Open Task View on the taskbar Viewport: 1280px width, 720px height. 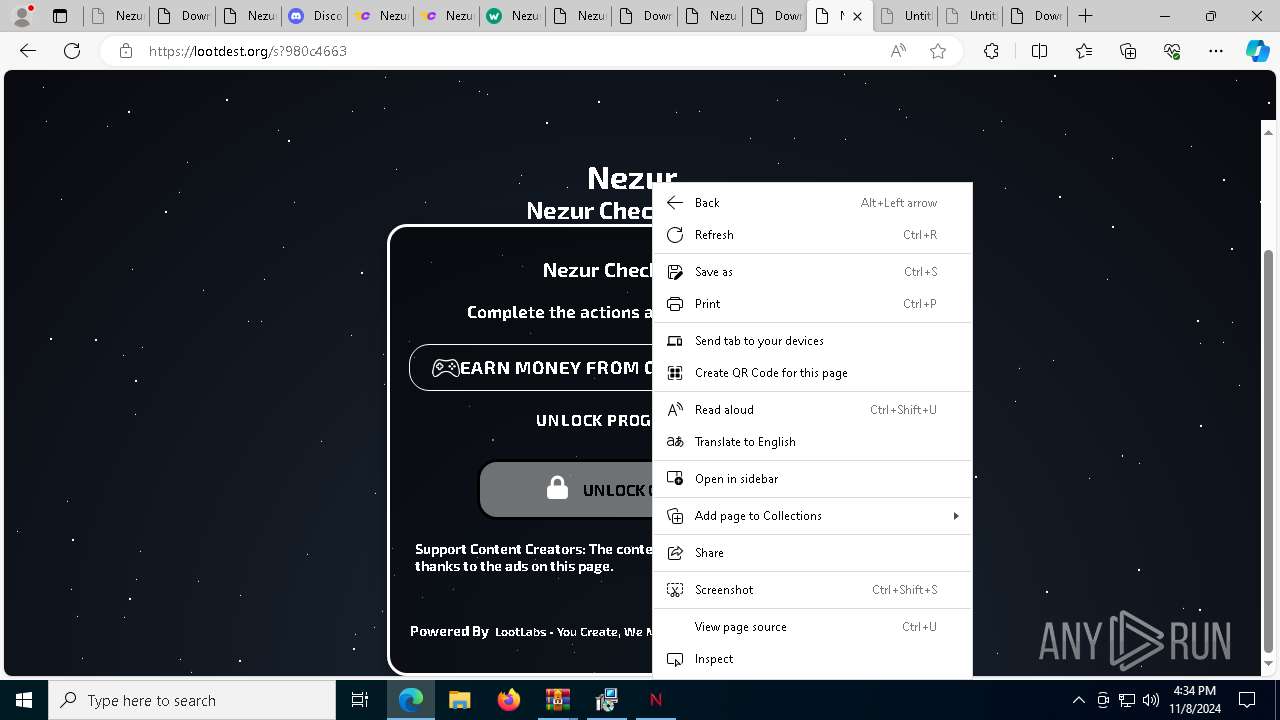click(360, 700)
